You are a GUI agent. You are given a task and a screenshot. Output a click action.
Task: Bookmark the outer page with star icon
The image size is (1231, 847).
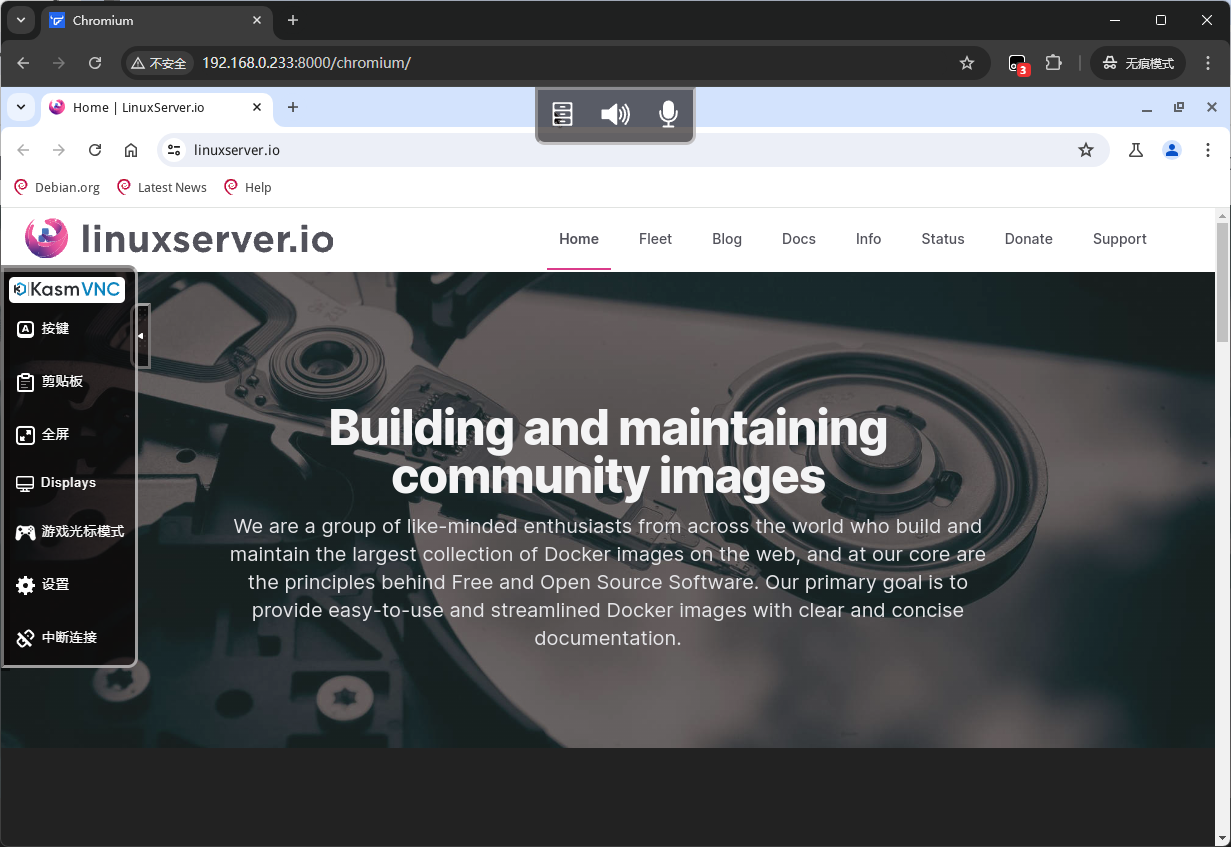click(x=967, y=63)
